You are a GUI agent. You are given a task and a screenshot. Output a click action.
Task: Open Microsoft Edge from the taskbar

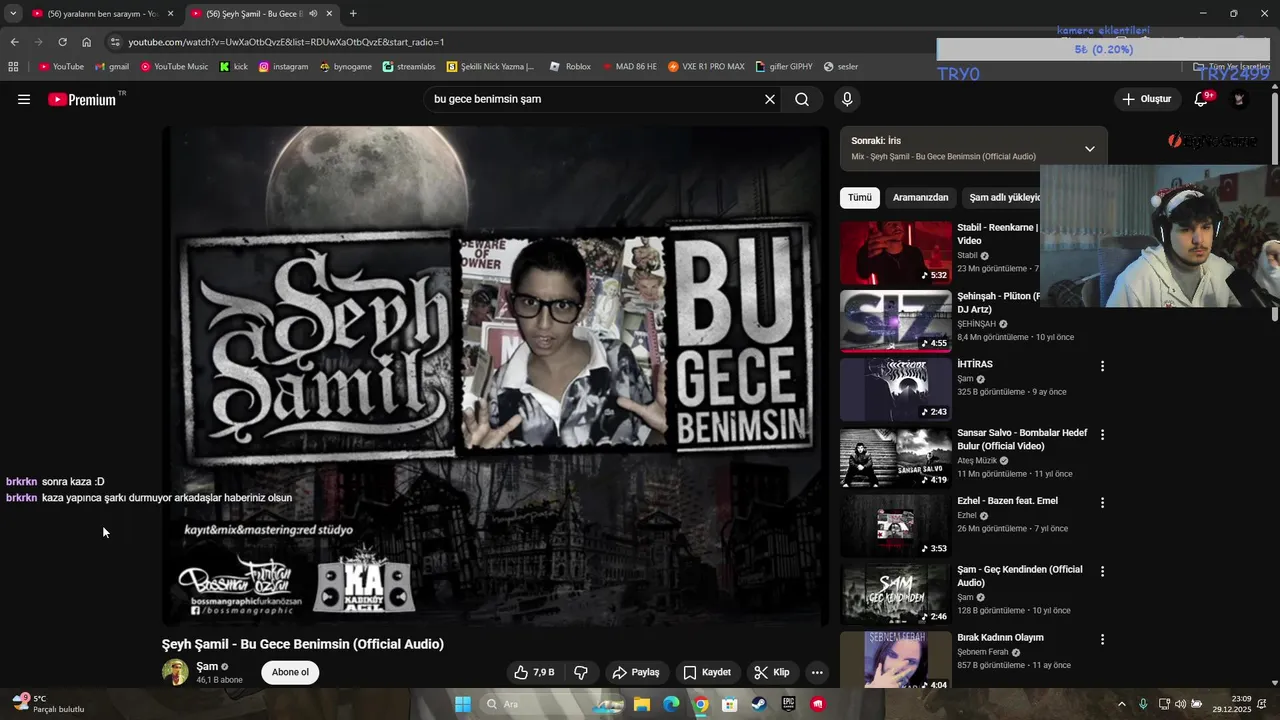click(x=672, y=704)
